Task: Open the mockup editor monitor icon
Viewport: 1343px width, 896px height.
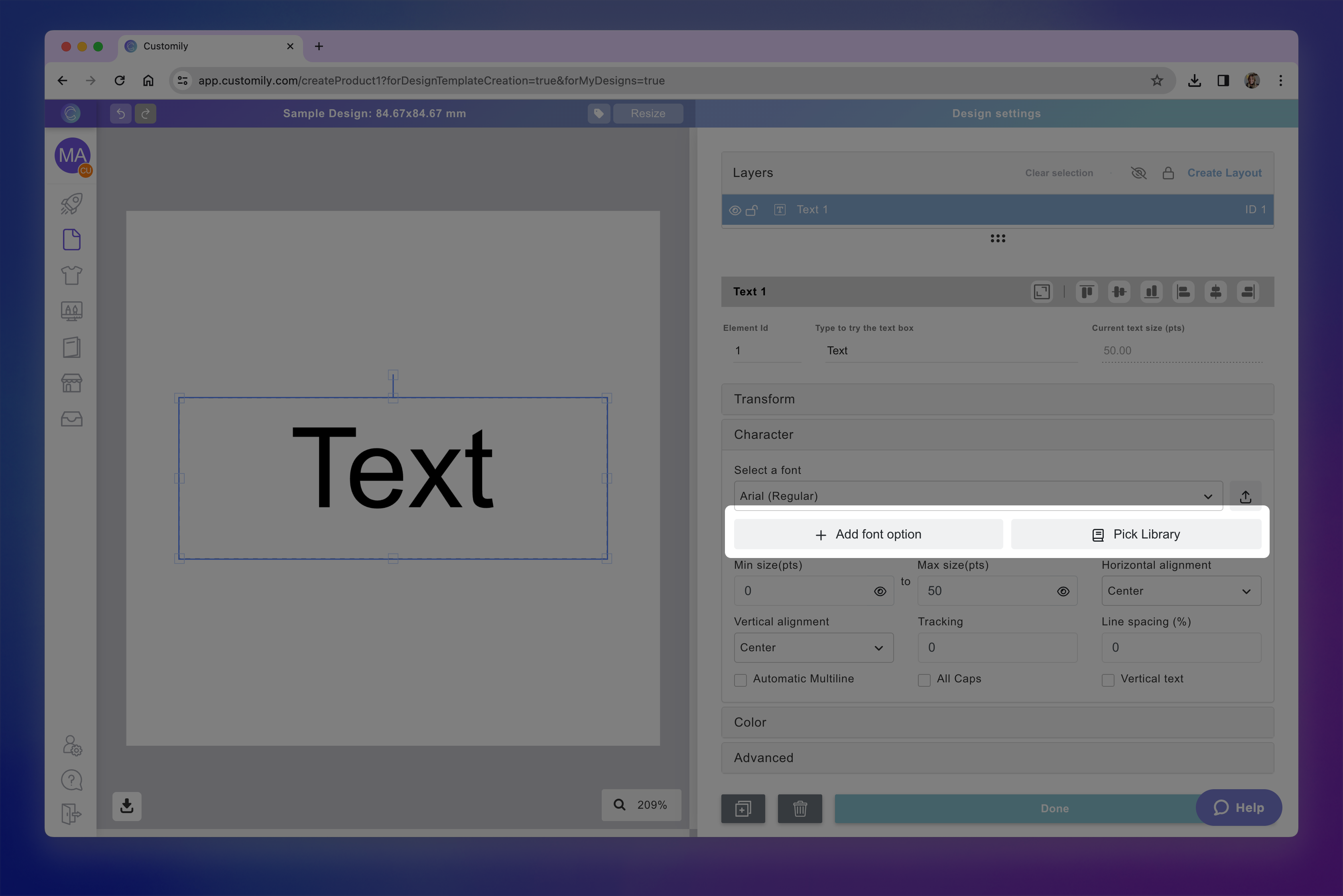Action: pyautogui.click(x=71, y=311)
